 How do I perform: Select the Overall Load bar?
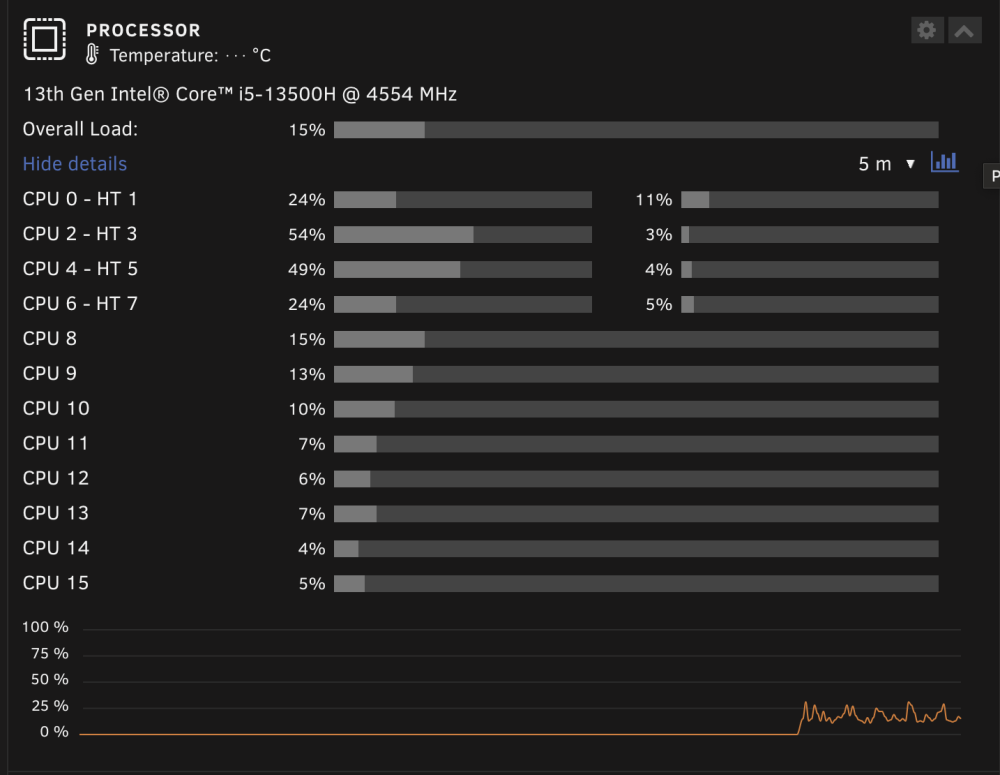click(636, 129)
